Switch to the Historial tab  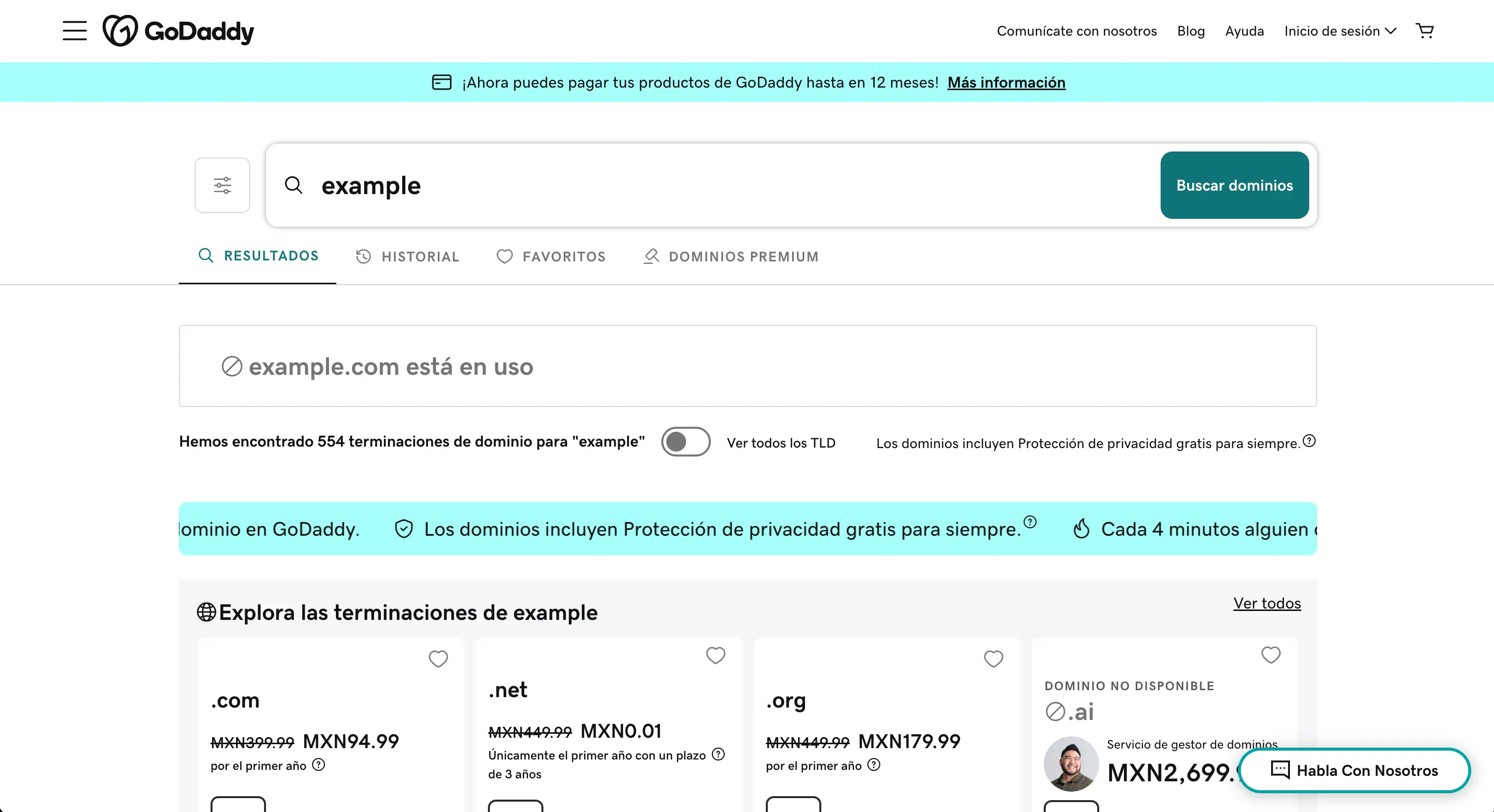pos(407,256)
